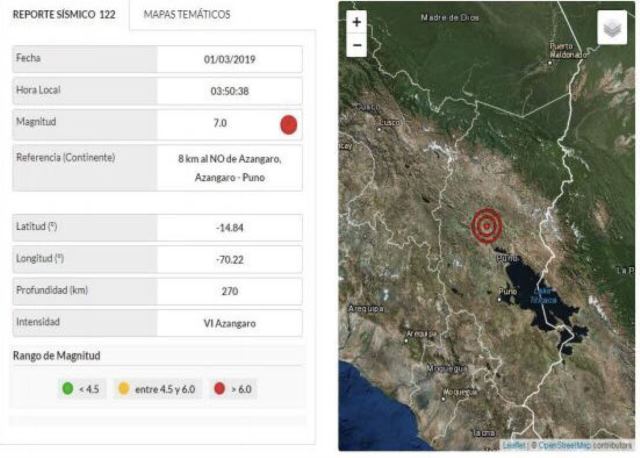Click the Intensidad value VI Azangaro
Viewport: 640px width, 458px height.
coord(229,323)
